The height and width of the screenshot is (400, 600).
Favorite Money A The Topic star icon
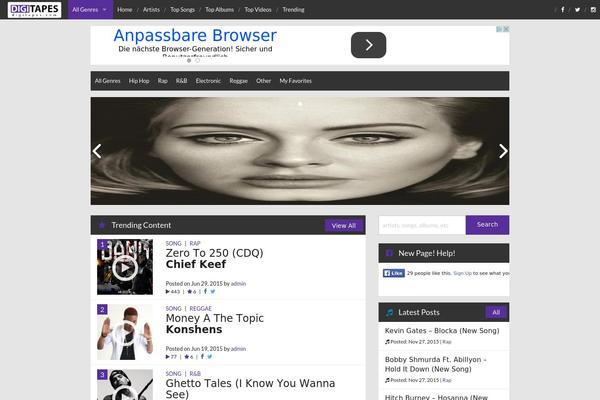(x=186, y=357)
